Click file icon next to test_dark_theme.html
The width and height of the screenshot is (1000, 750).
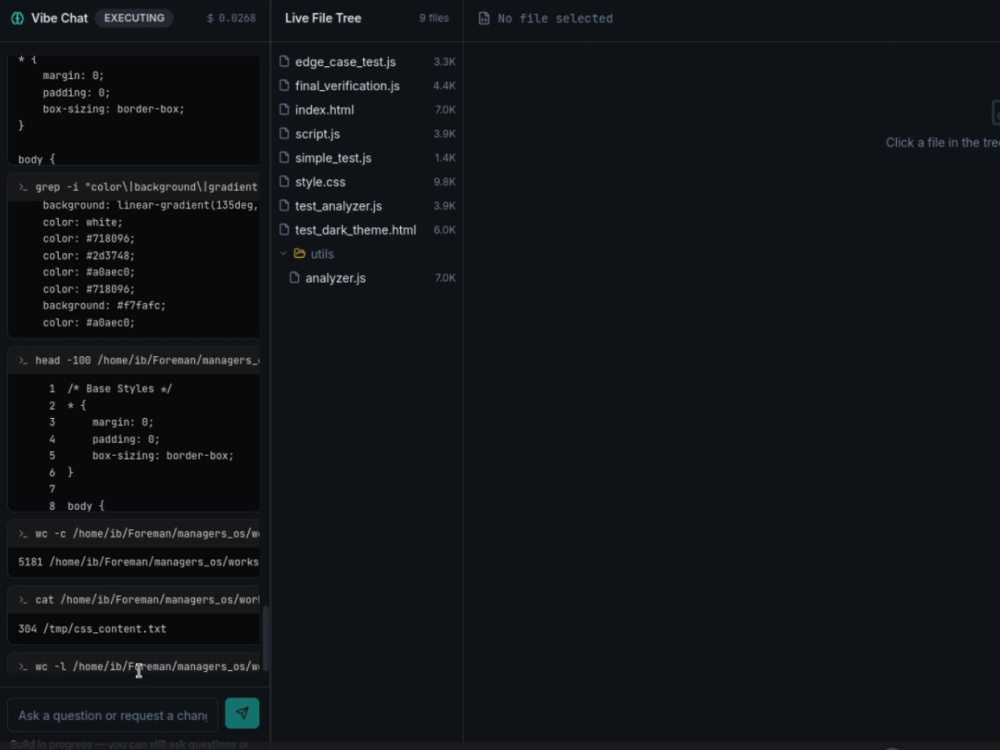284,230
